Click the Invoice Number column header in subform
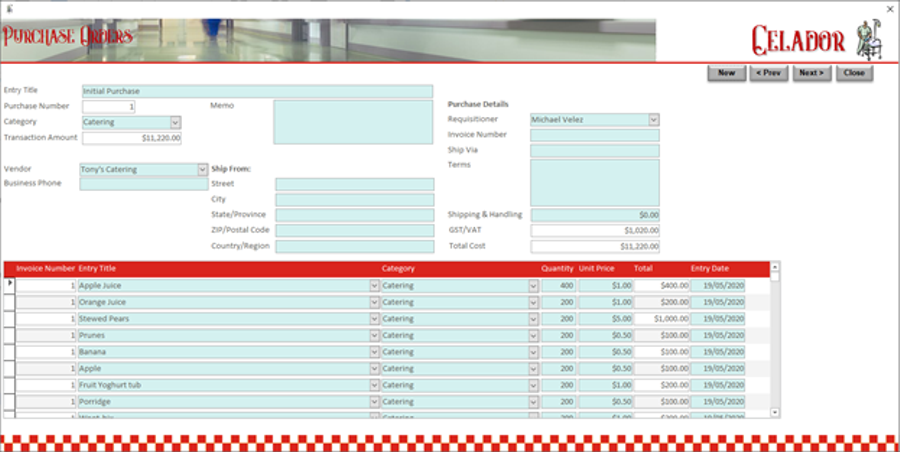Image resolution: width=900 pixels, height=452 pixels. coord(45,269)
